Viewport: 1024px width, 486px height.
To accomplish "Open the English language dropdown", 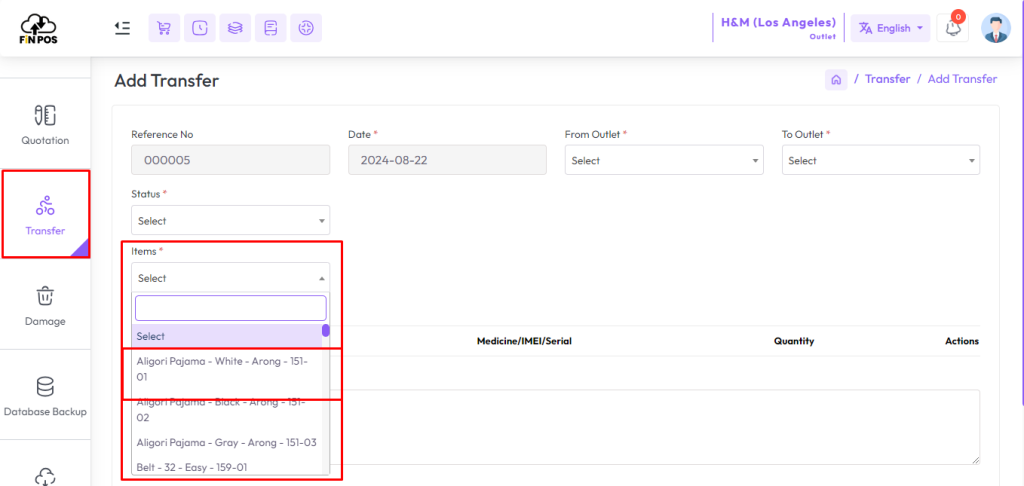I will (890, 28).
